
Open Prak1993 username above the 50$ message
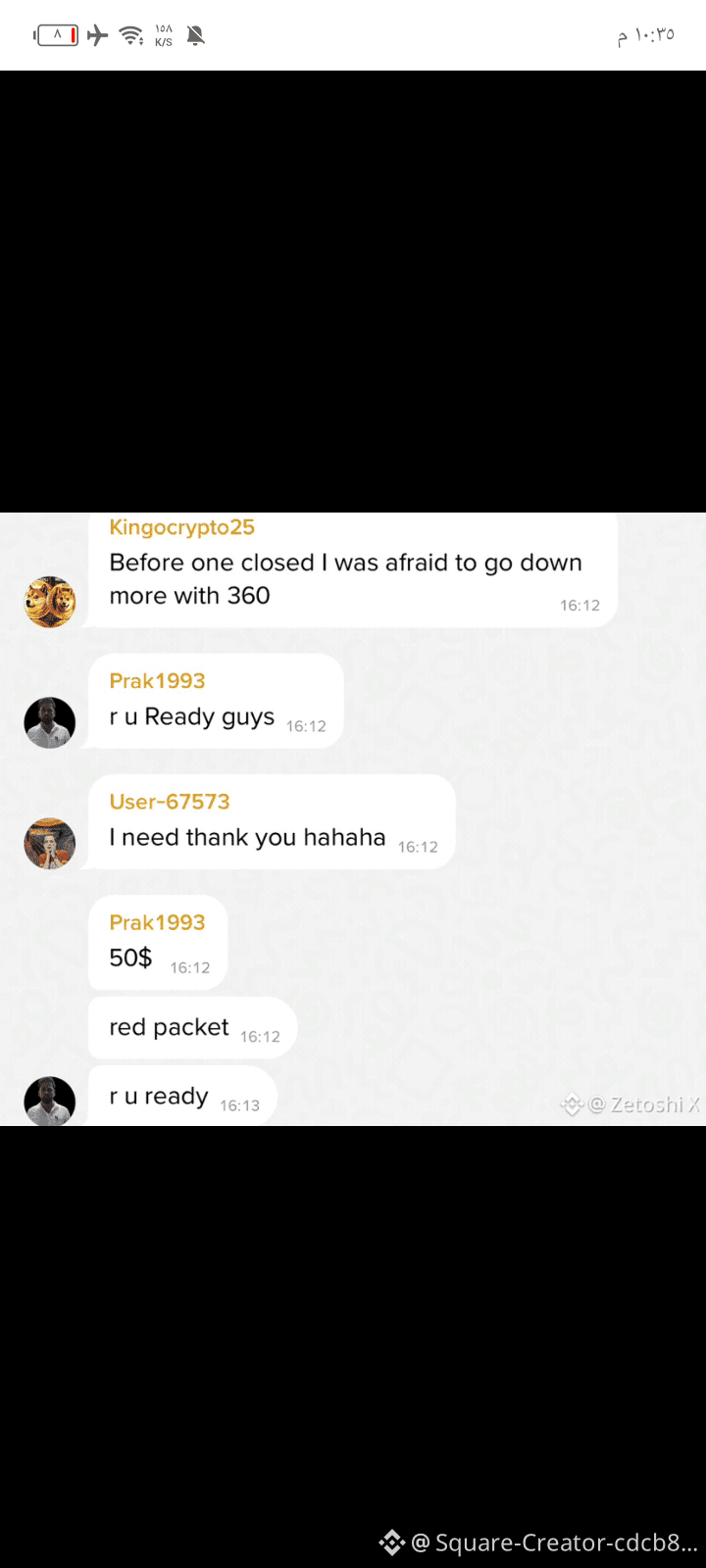[157, 922]
